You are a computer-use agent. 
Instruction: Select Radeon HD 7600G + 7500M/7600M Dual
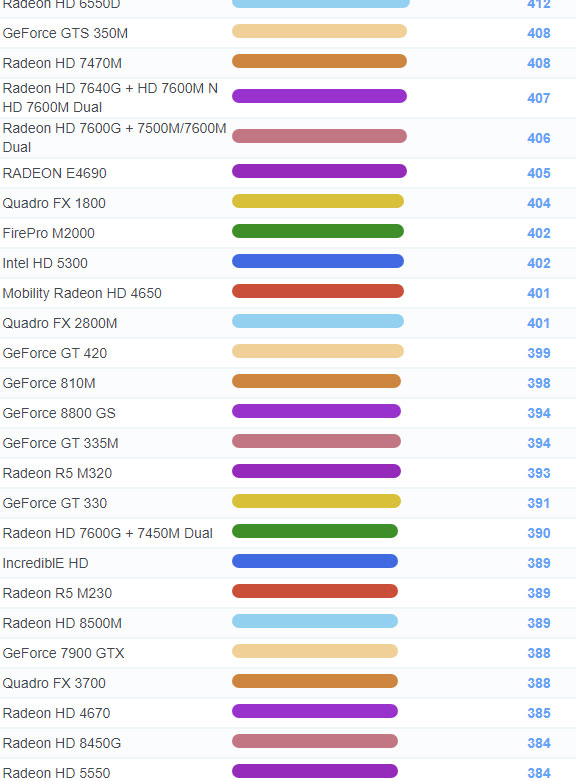(115, 137)
